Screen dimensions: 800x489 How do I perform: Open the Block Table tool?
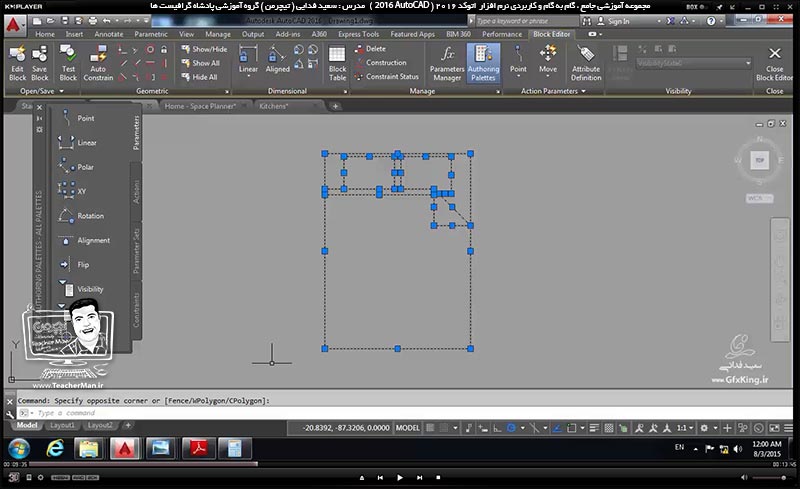(337, 63)
